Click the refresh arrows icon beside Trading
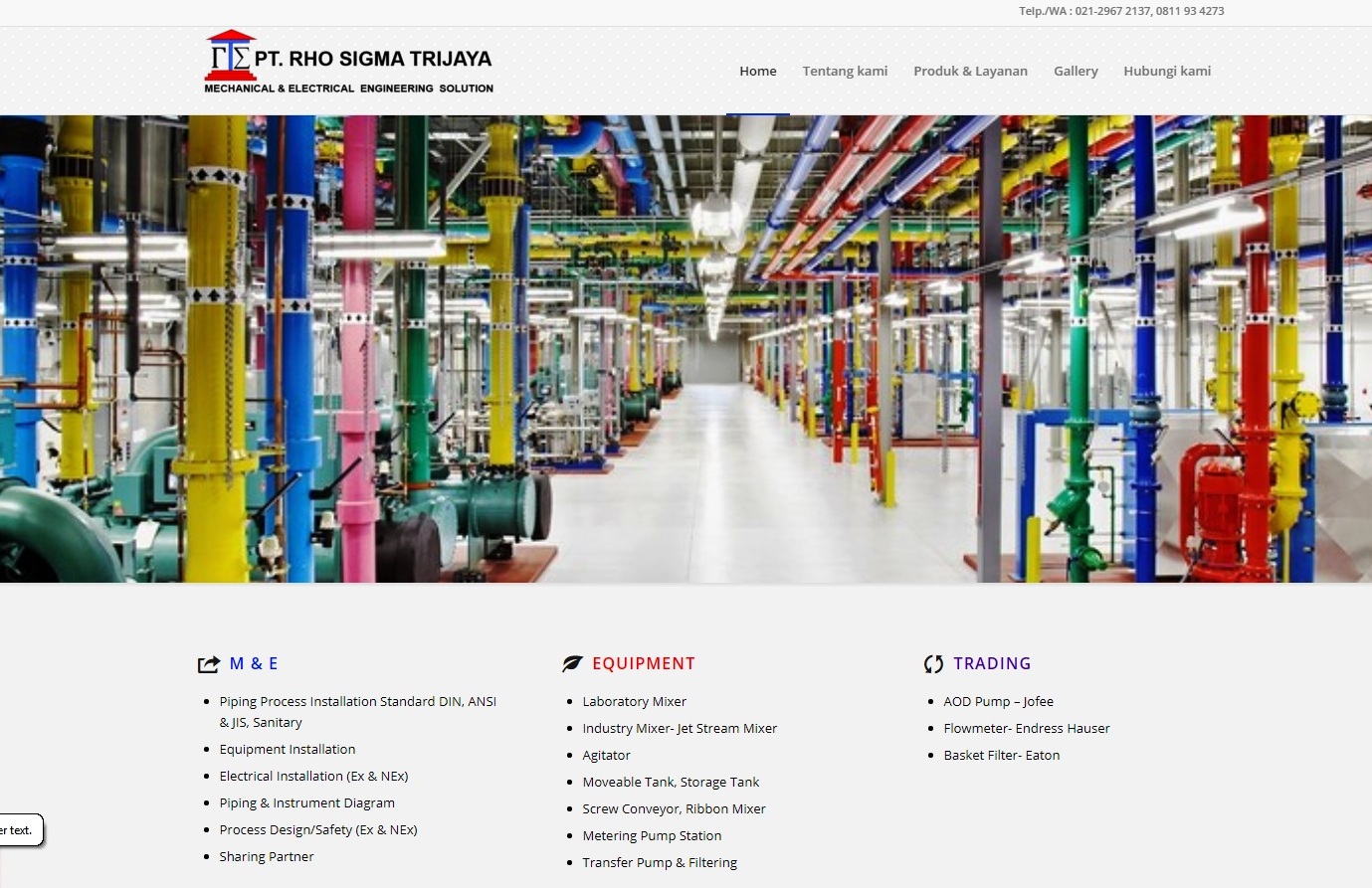1372x888 pixels. [x=933, y=664]
